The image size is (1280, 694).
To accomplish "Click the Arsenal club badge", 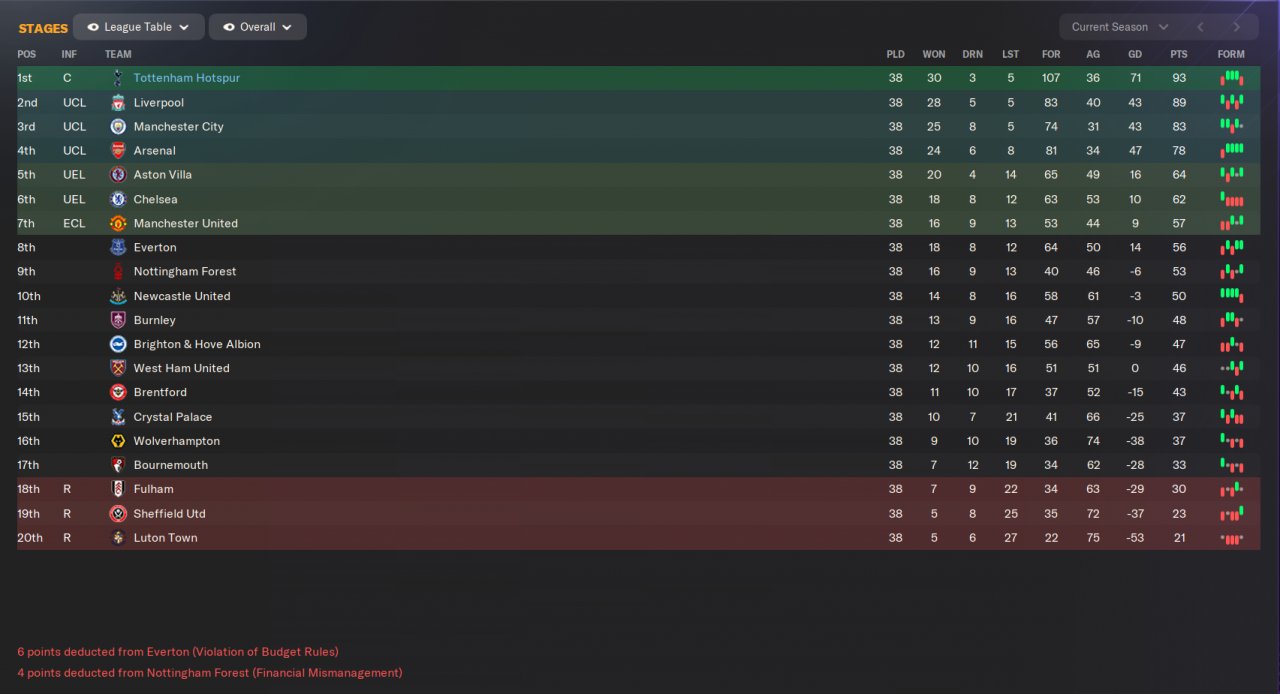I will 118,151.
